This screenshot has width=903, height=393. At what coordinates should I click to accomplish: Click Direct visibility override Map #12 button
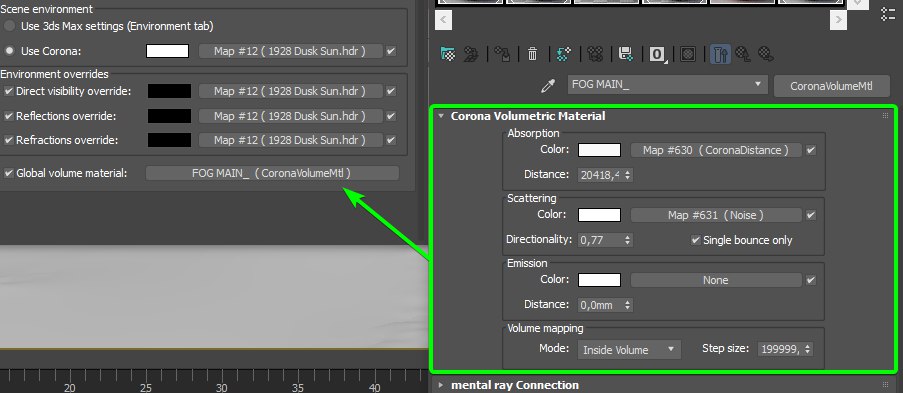pos(290,91)
